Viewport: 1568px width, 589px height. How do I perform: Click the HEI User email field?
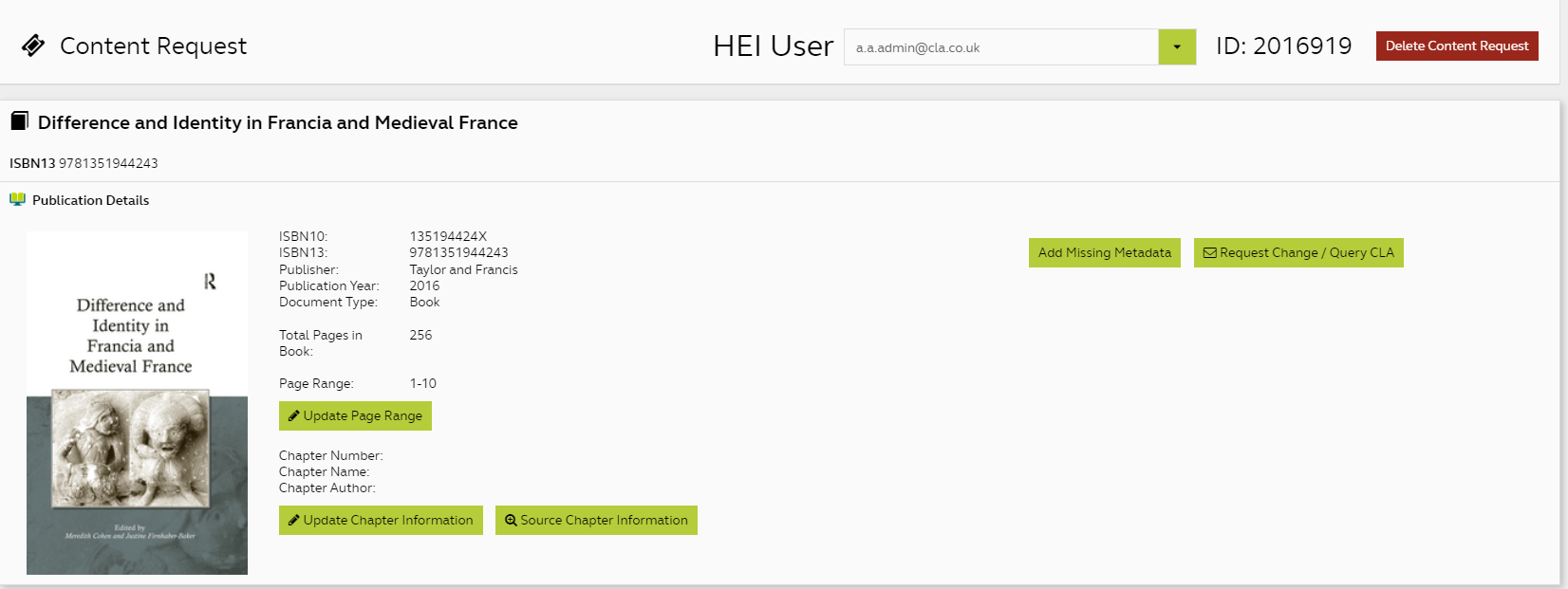tap(1000, 47)
